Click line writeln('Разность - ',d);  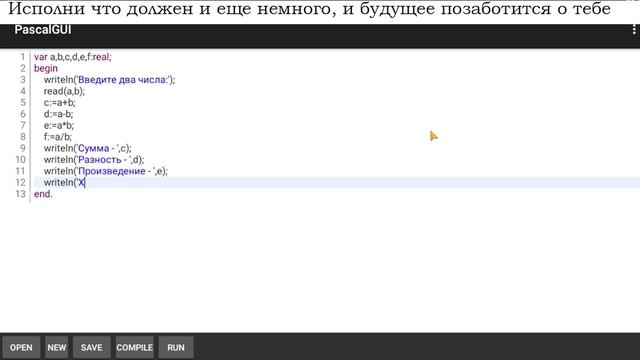(x=94, y=160)
